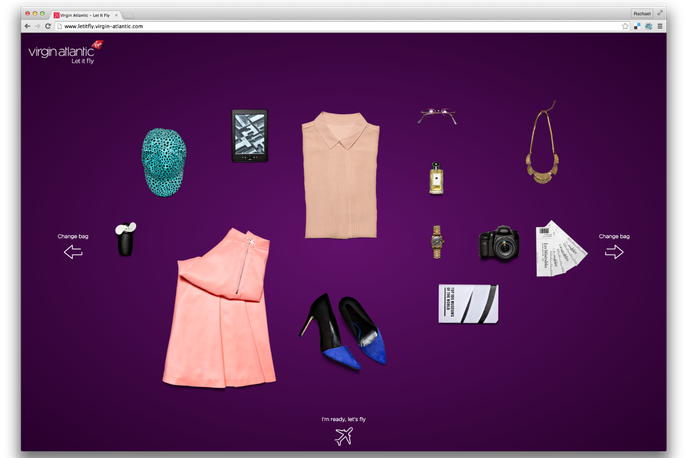Select the Kindle e-reader item

pos(250,136)
